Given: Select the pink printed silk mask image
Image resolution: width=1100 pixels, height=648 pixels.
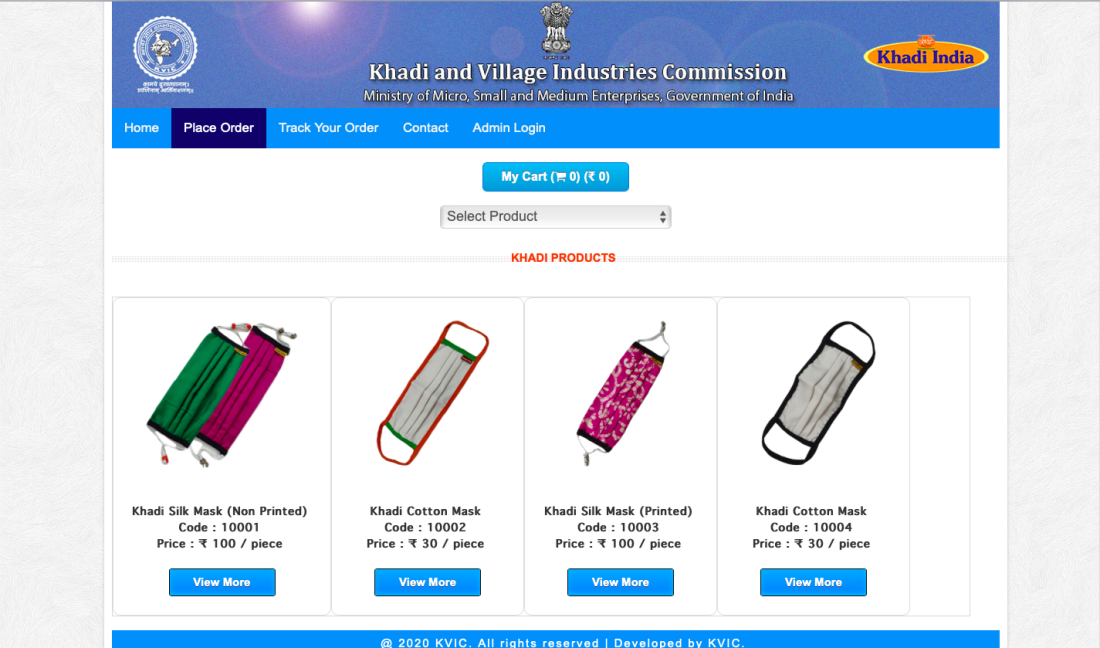Looking at the screenshot, I should pos(622,393).
